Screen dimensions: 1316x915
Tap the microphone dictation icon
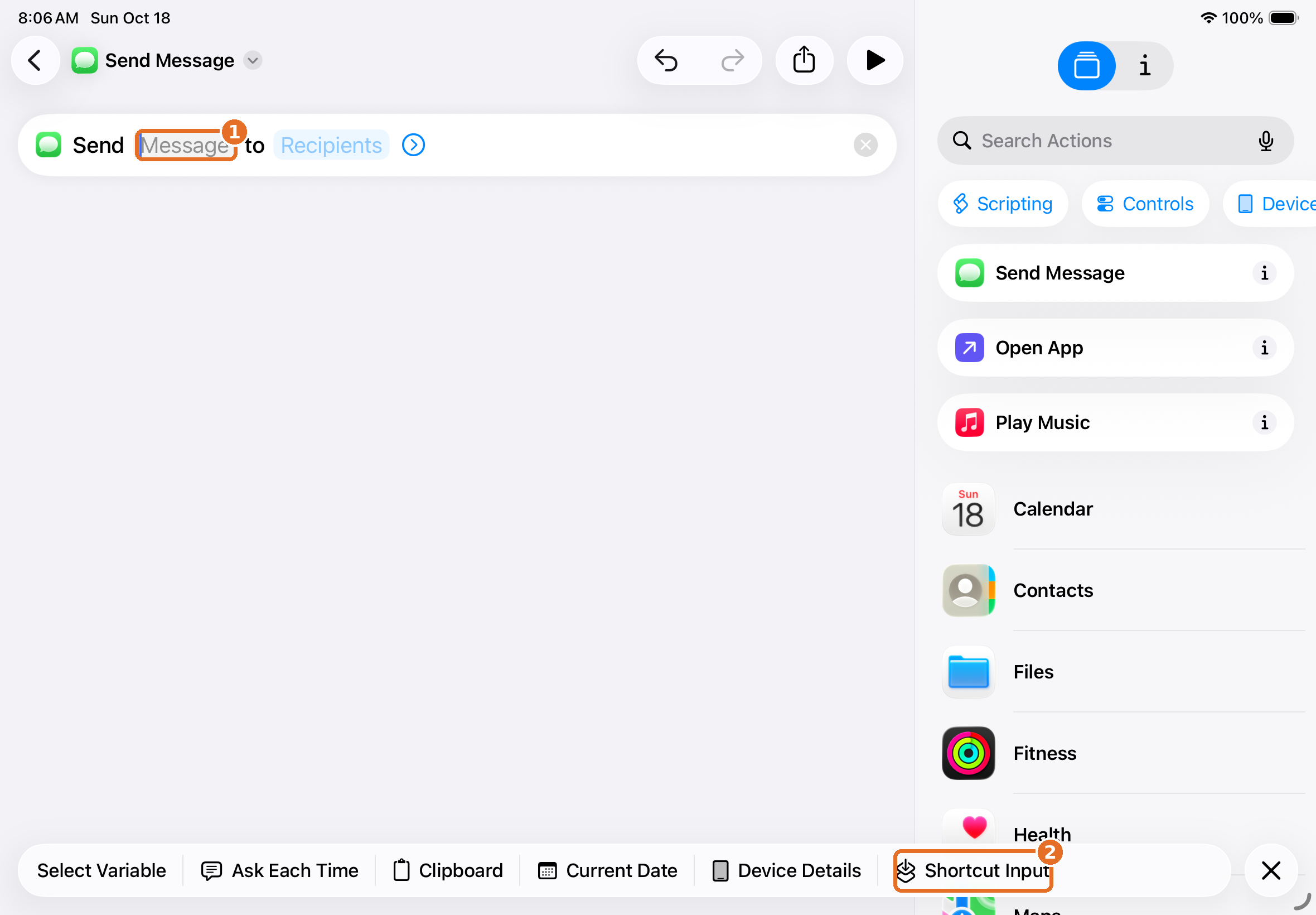(1266, 141)
